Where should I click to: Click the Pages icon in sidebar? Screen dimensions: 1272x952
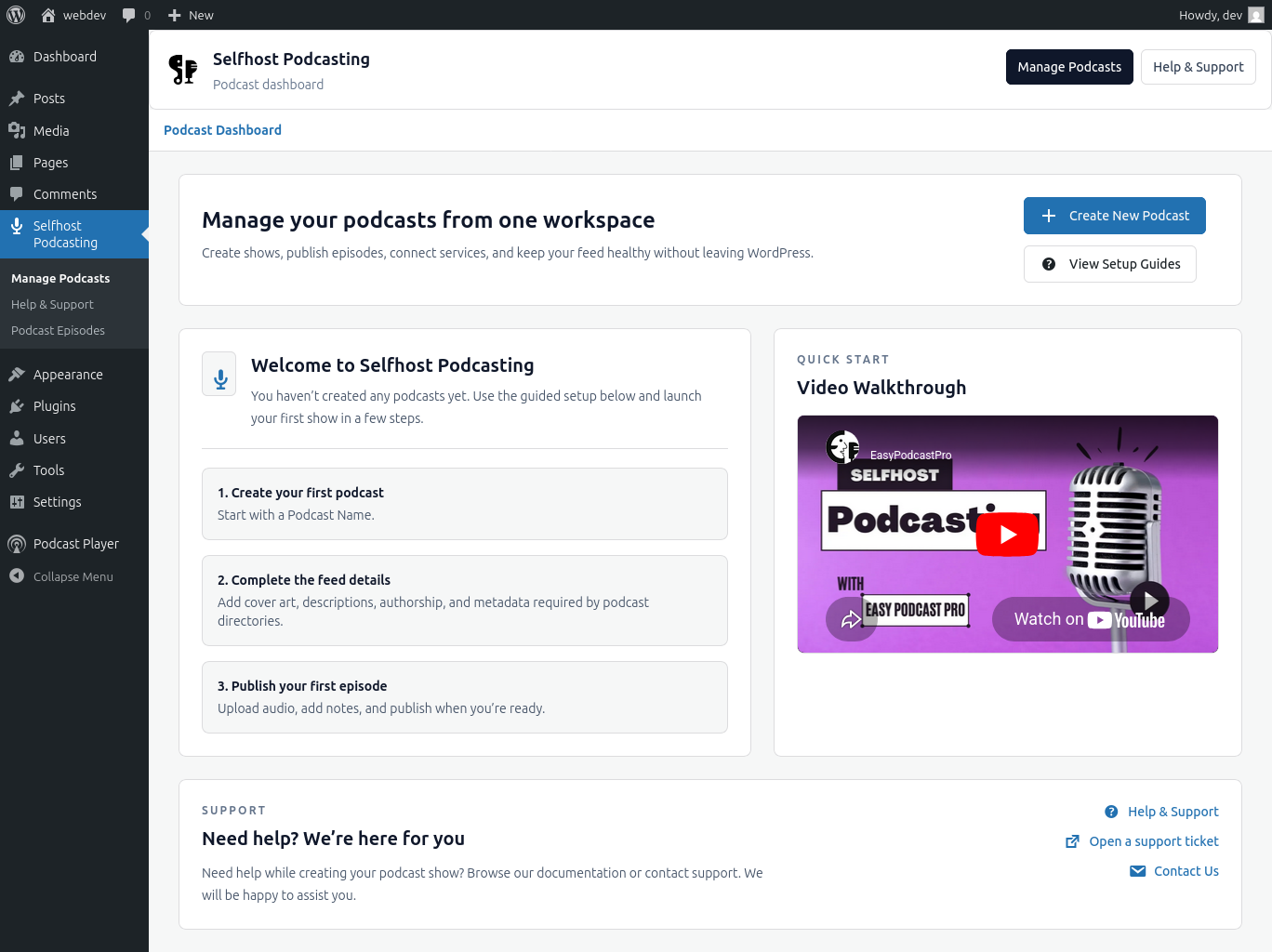(17, 163)
